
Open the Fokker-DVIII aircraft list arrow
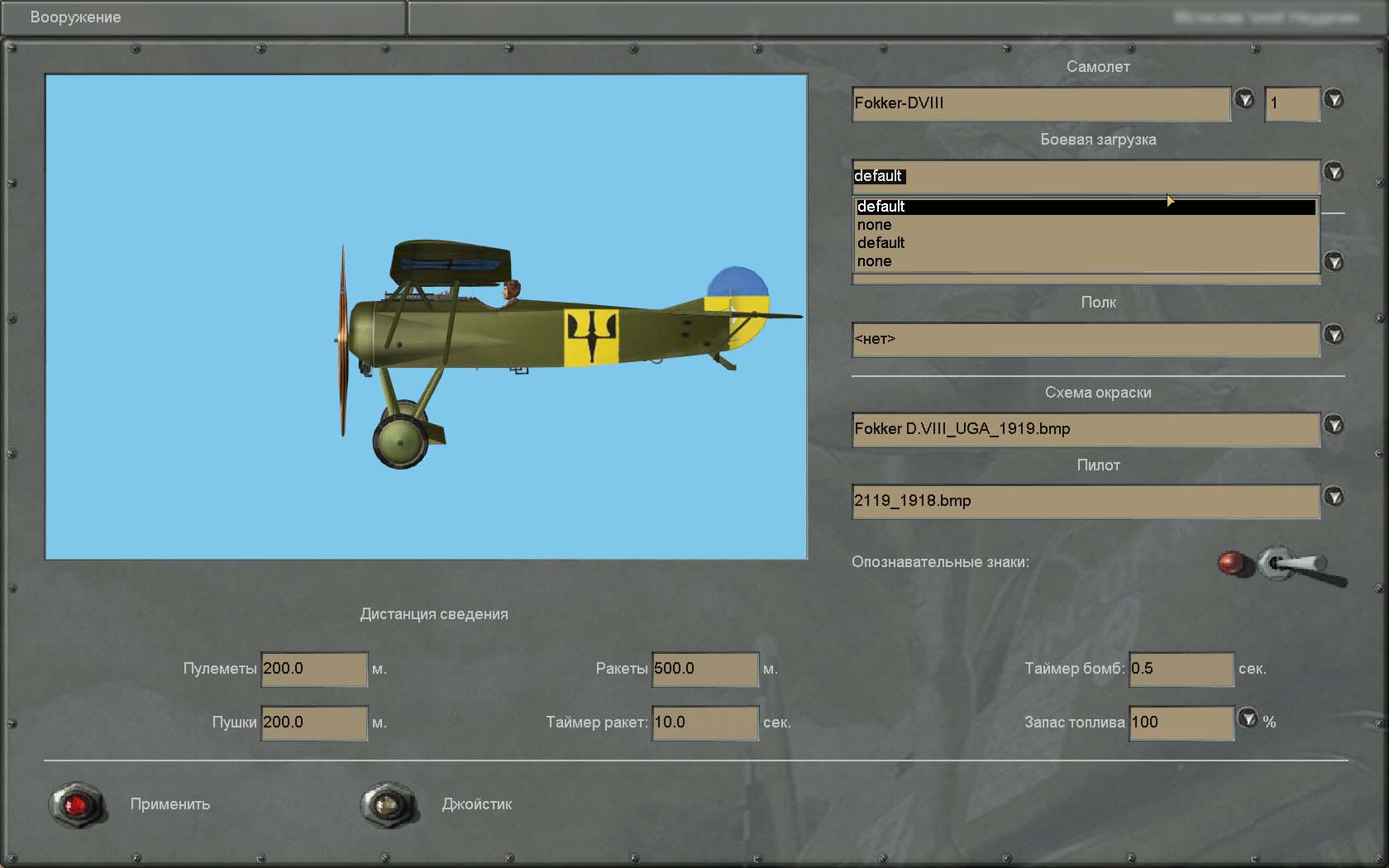1244,99
